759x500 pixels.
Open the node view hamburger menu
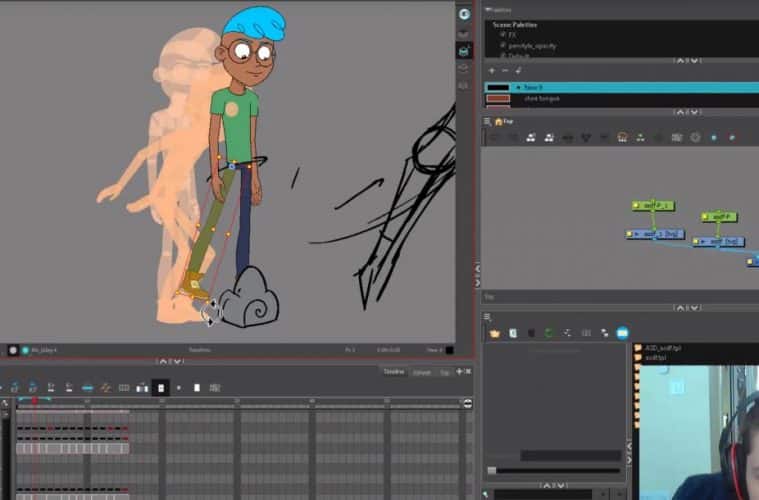pos(487,121)
